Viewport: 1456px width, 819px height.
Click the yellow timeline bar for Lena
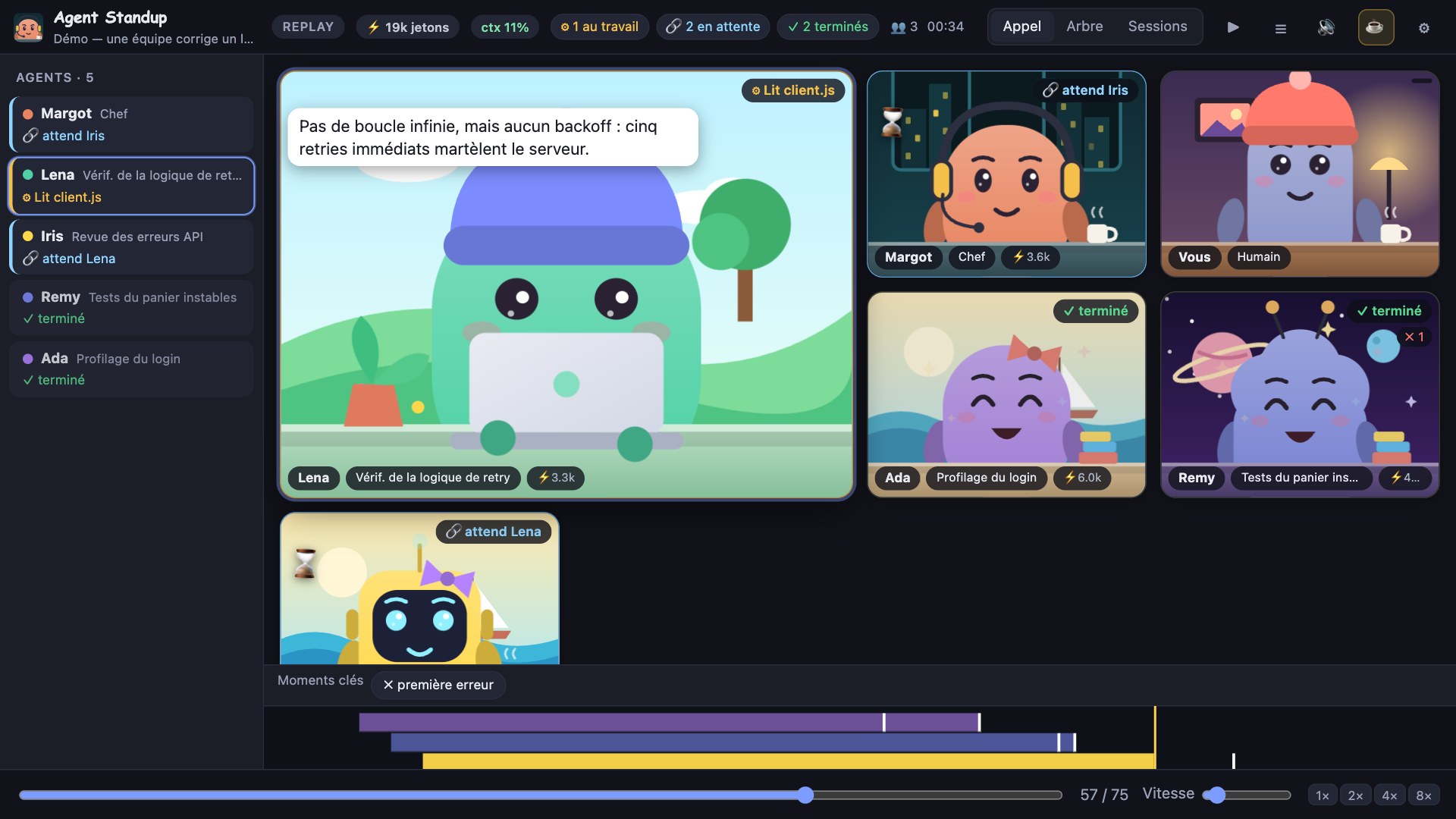(x=788, y=761)
